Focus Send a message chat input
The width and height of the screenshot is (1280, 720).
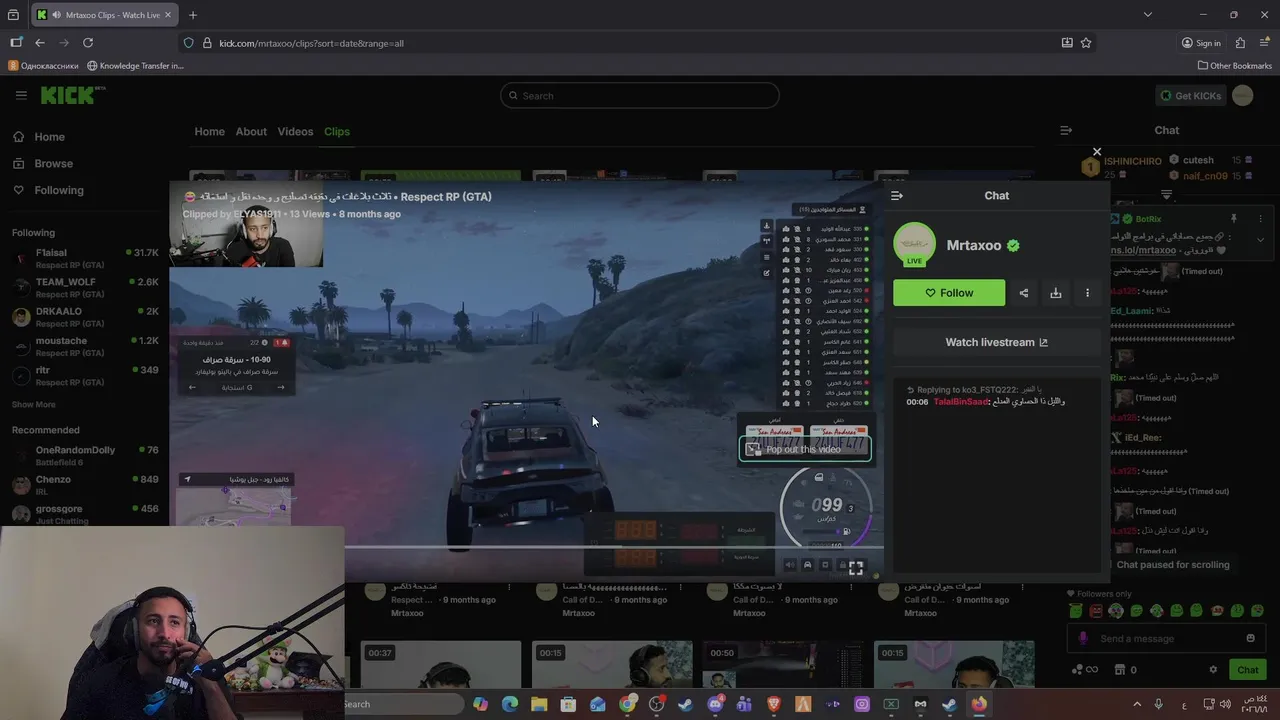tap(1165, 638)
